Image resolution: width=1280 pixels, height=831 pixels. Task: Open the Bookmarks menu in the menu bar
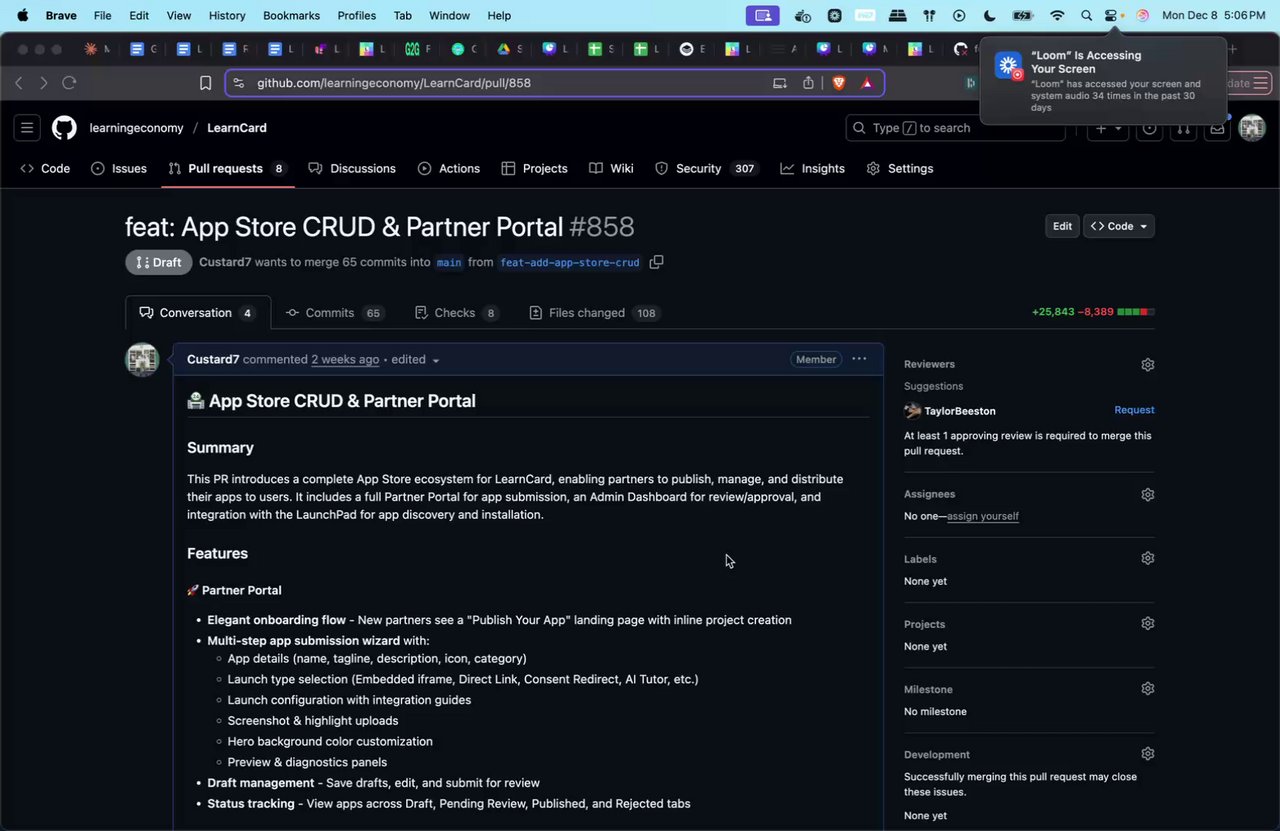point(291,15)
